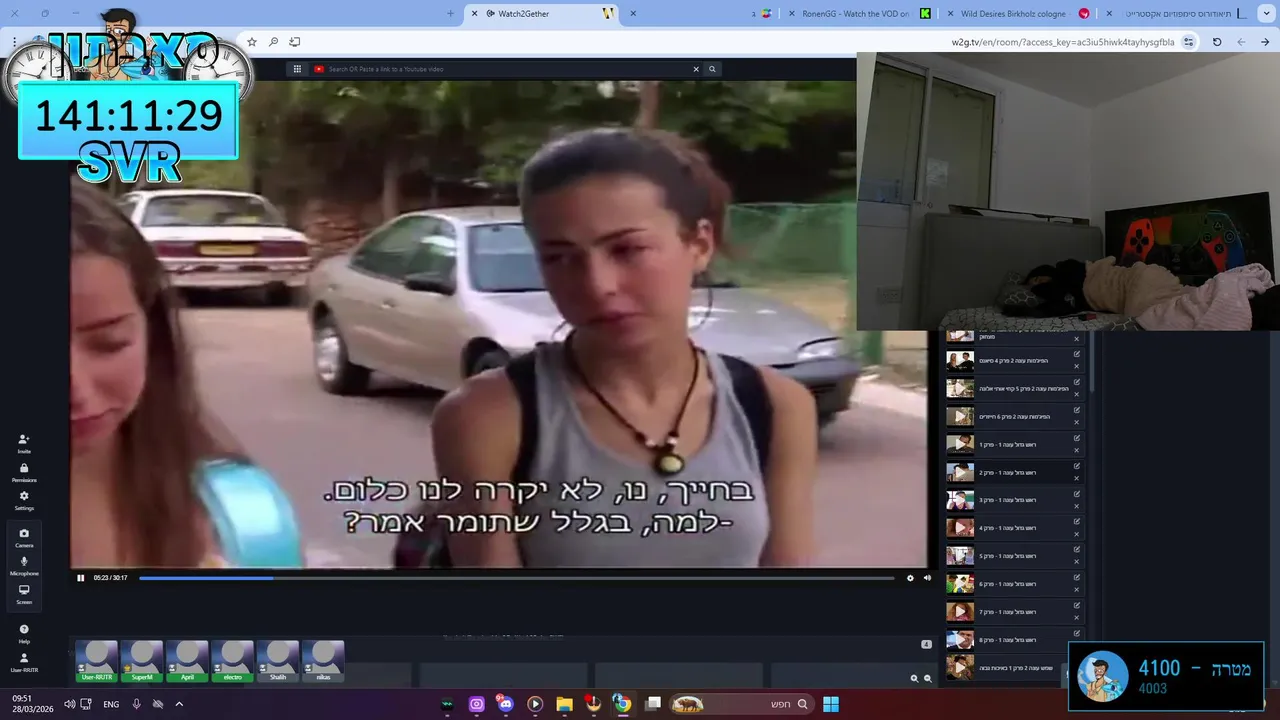Start Screen sharing from the sidebar

pos(24,594)
